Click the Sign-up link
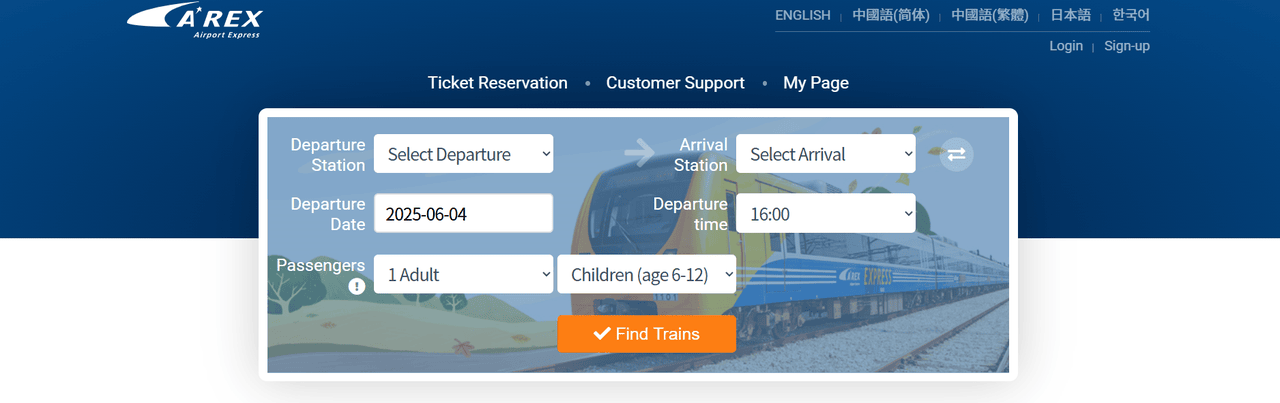The height and width of the screenshot is (403, 1280). pyautogui.click(x=1127, y=46)
